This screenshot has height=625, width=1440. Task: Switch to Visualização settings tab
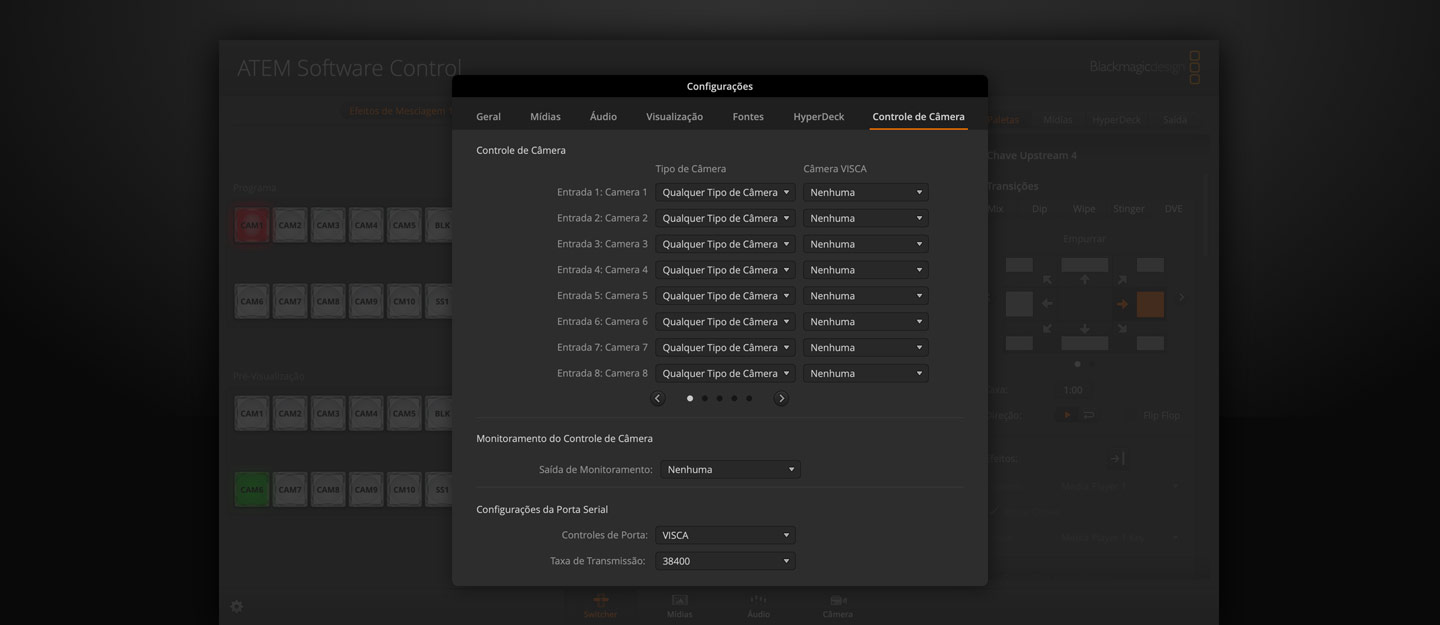click(x=674, y=117)
